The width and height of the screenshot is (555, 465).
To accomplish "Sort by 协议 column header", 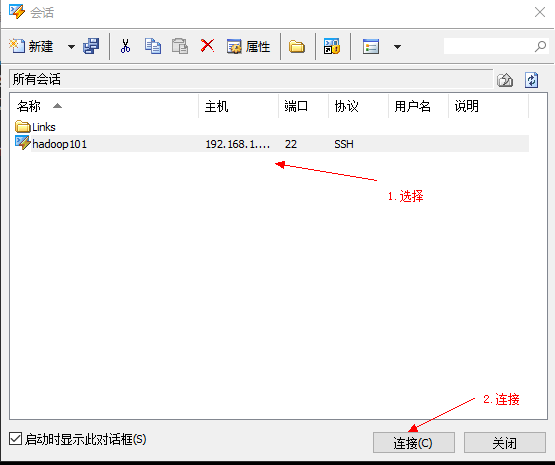I will [x=359, y=106].
